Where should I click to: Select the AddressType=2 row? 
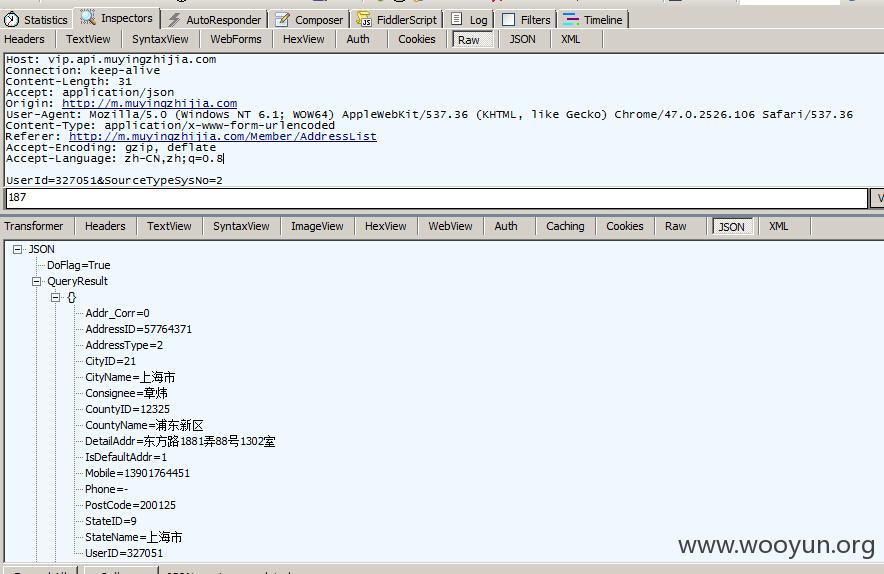point(124,345)
